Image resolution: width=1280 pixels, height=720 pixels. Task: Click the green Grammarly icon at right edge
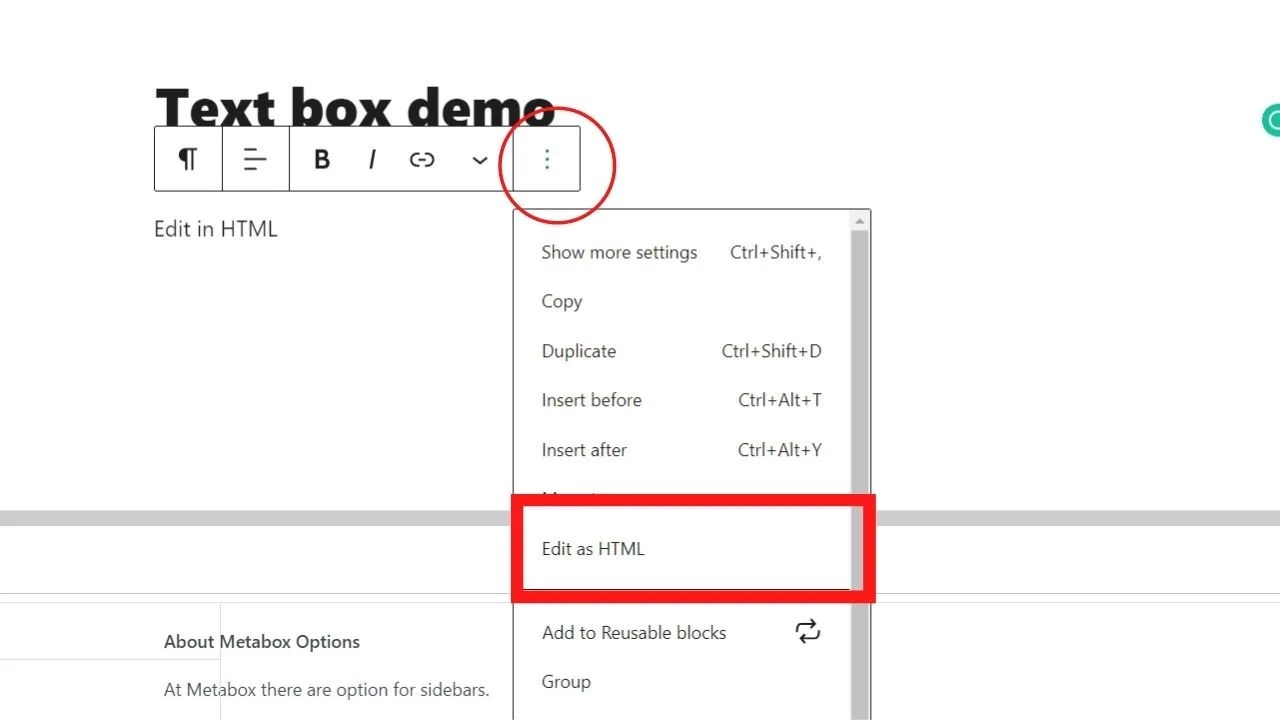click(1272, 121)
